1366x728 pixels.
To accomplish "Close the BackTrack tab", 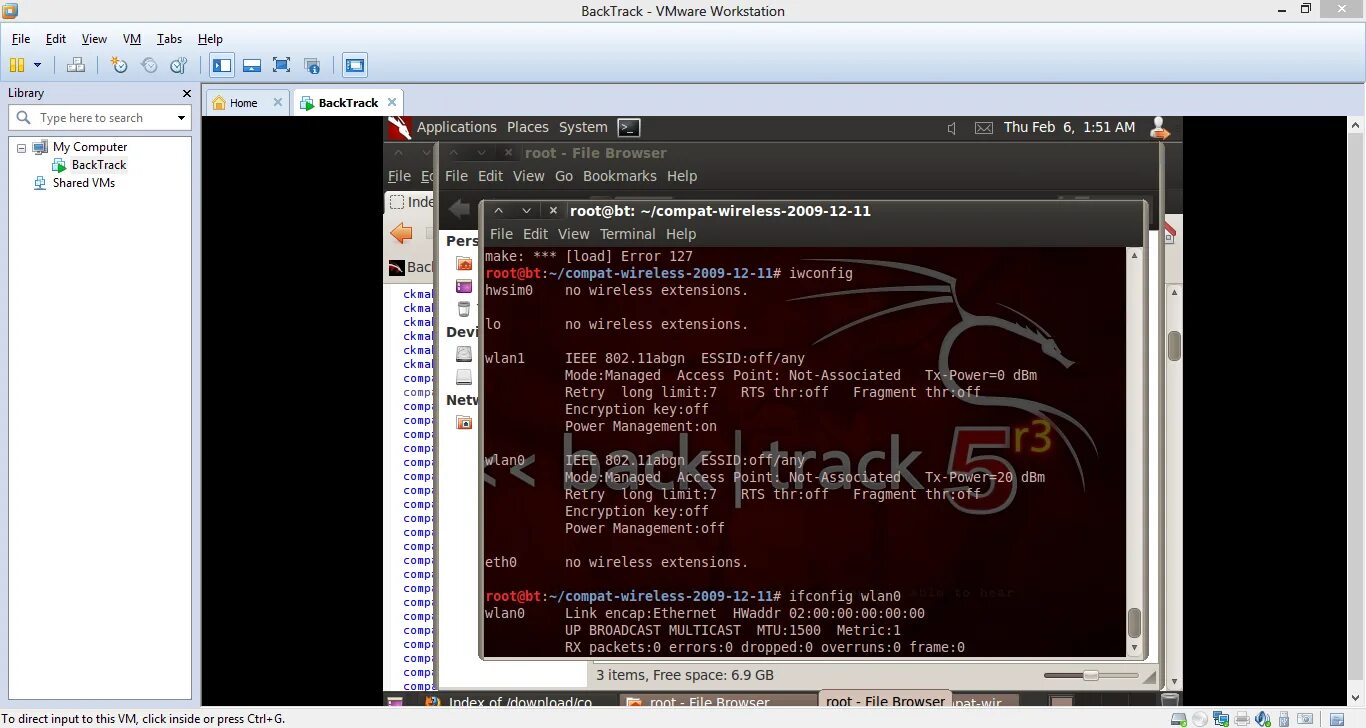I will point(392,102).
